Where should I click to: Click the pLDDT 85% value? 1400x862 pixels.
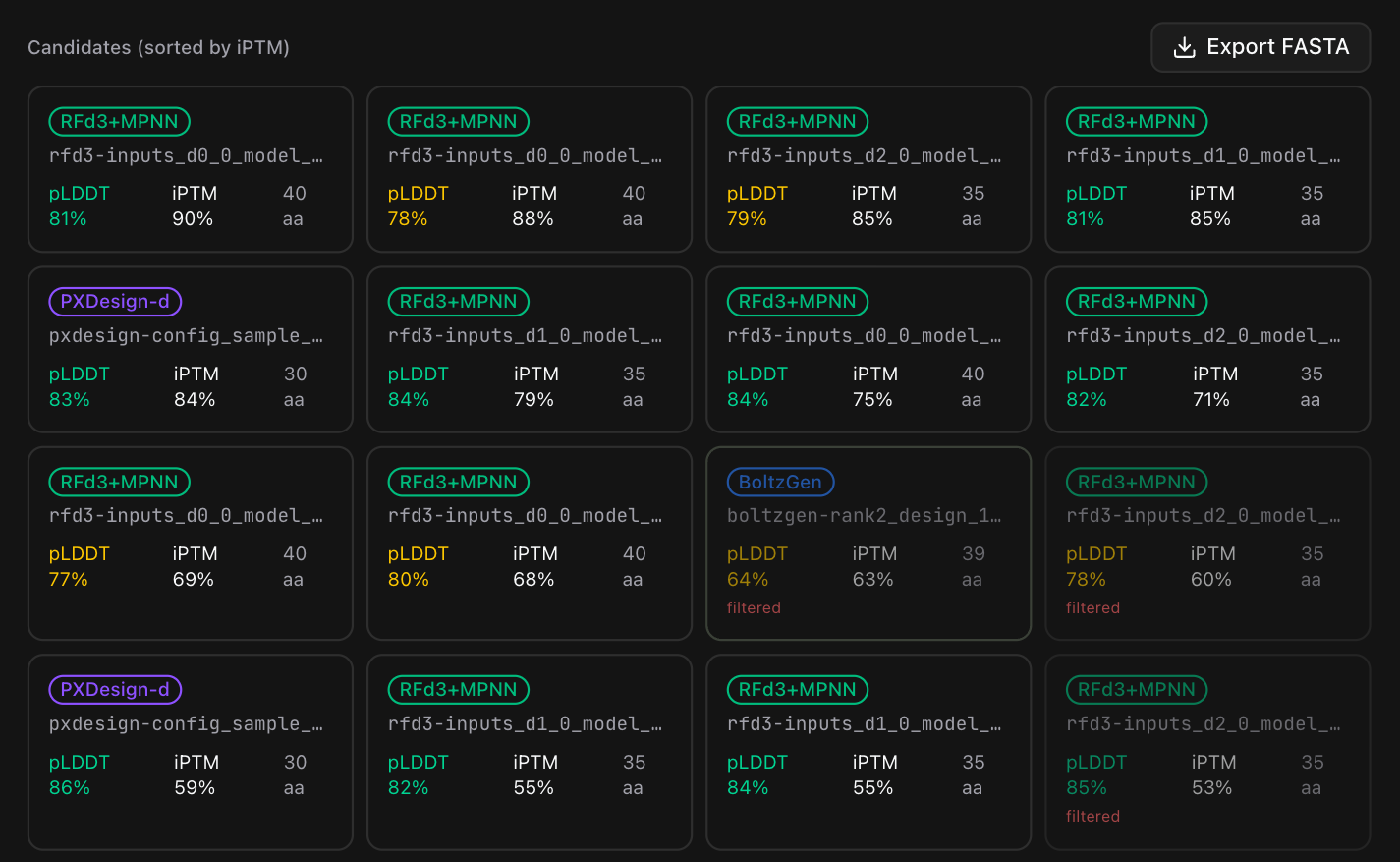click(1087, 788)
